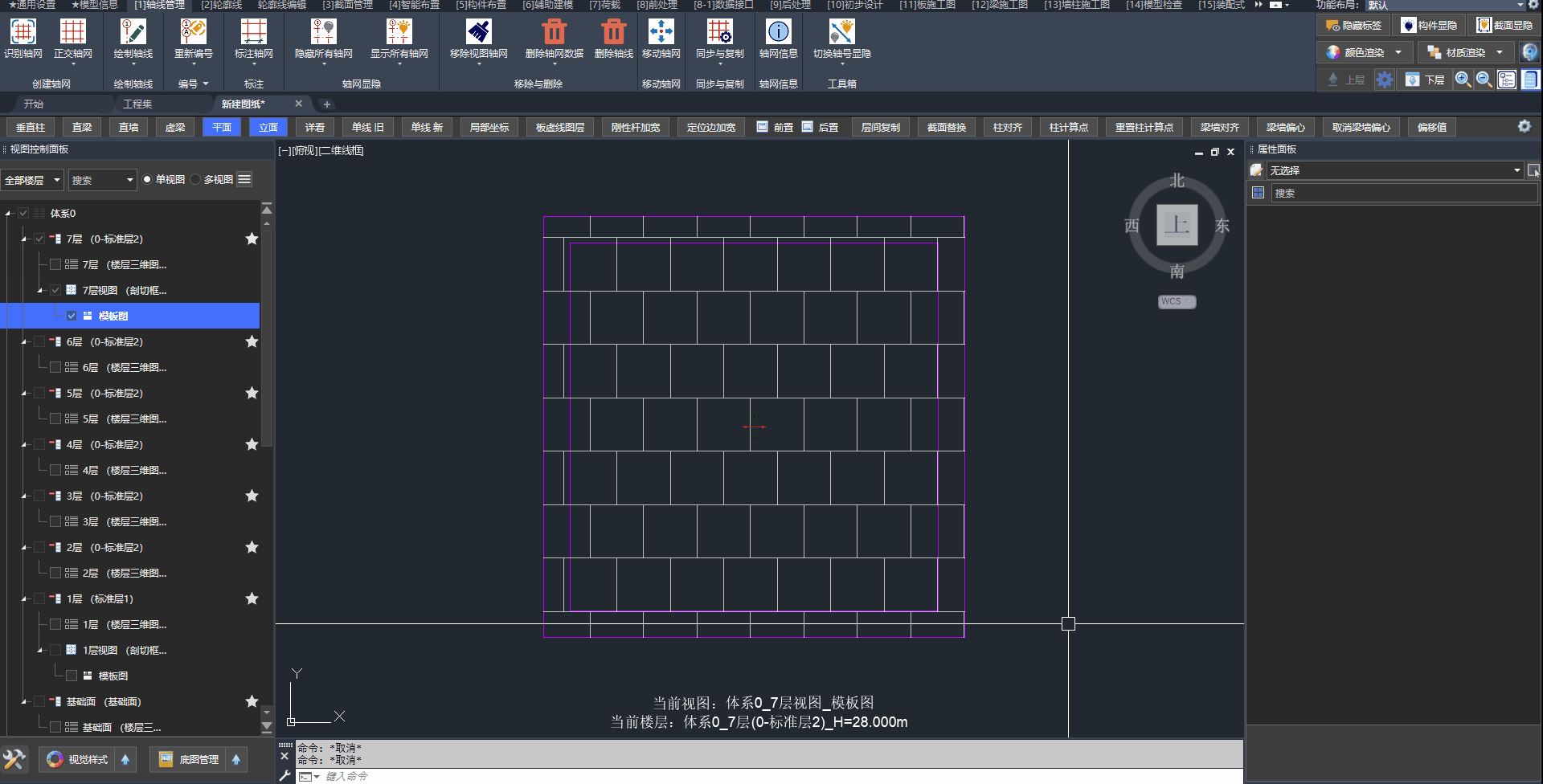Toggle the 前置 checkbox in toolbar
The image size is (1543, 784).
pyautogui.click(x=762, y=127)
